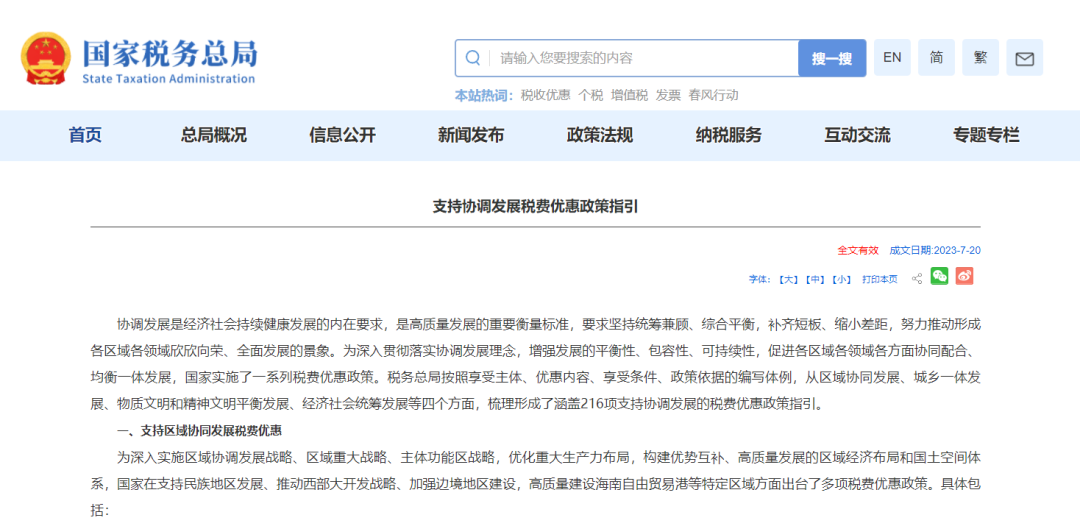Share article via Weibo icon

point(964,277)
